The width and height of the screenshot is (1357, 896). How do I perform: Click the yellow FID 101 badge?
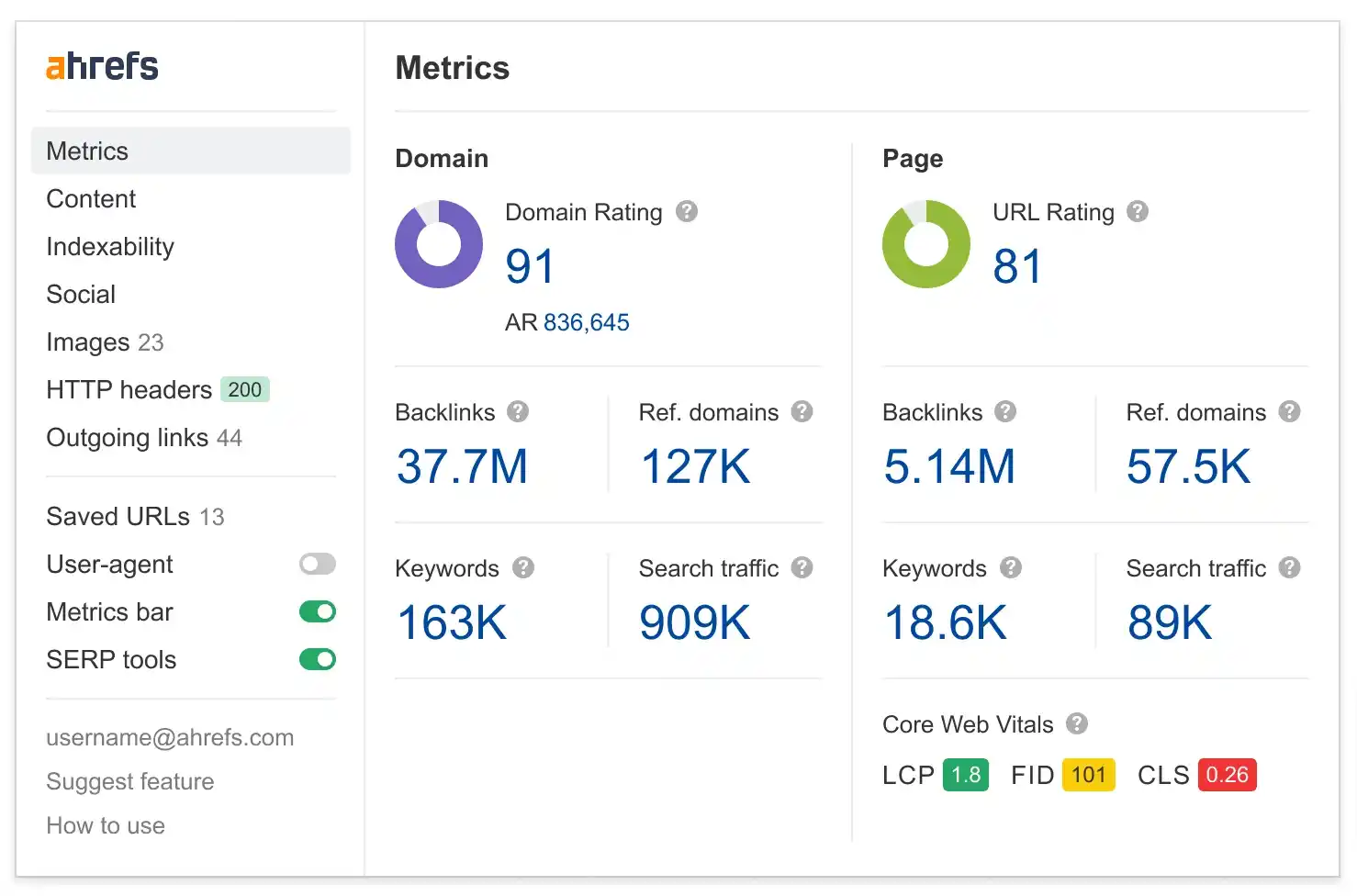coord(1089,775)
